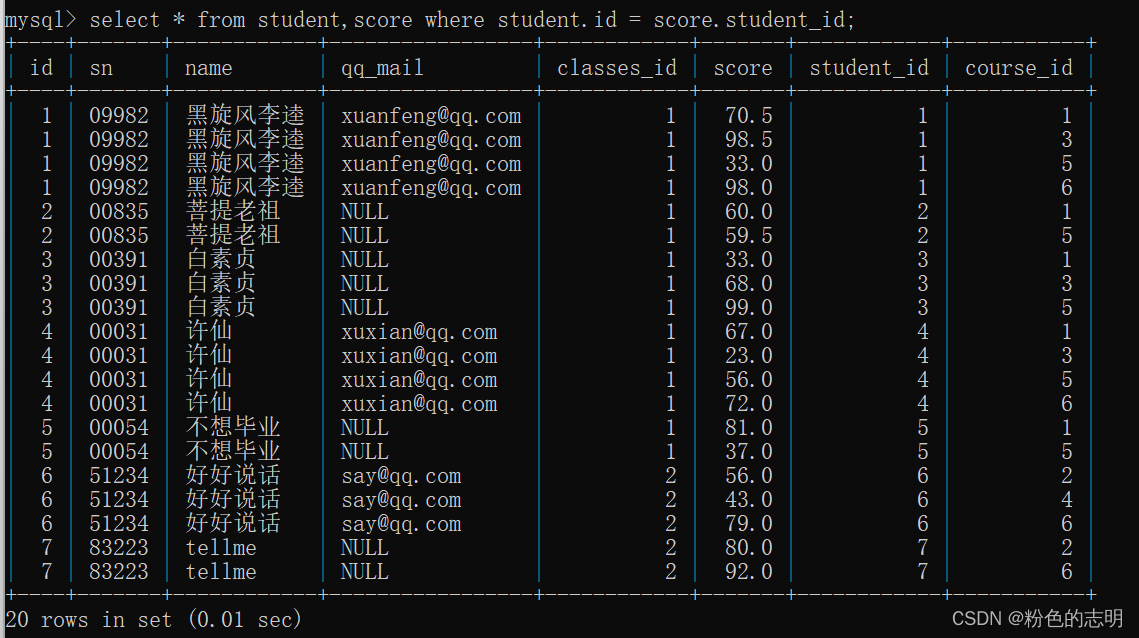Click the score value 99.0
This screenshot has width=1139, height=638.
click(748, 307)
